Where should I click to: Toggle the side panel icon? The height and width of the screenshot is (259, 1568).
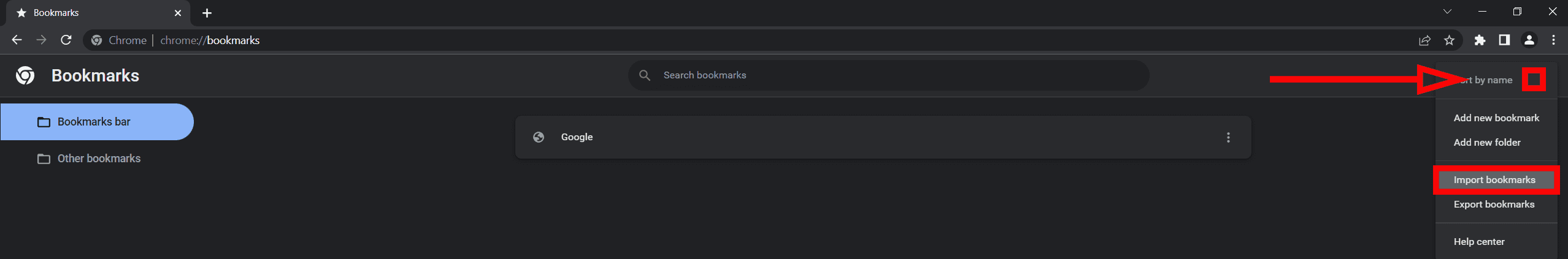[x=1504, y=40]
